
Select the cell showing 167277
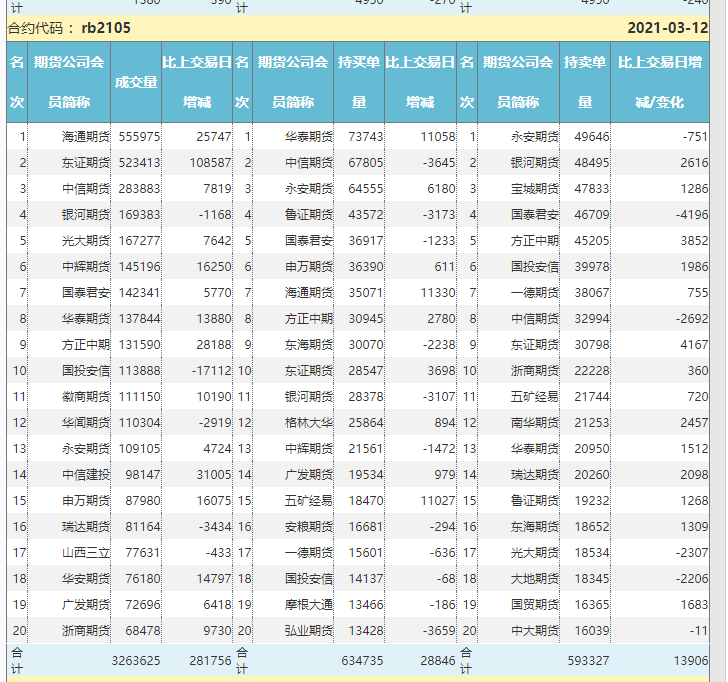(x=139, y=240)
